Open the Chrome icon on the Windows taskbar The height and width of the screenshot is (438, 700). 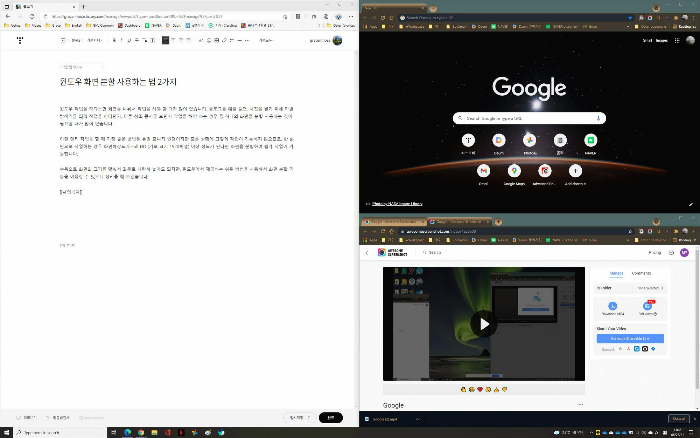(x=141, y=432)
